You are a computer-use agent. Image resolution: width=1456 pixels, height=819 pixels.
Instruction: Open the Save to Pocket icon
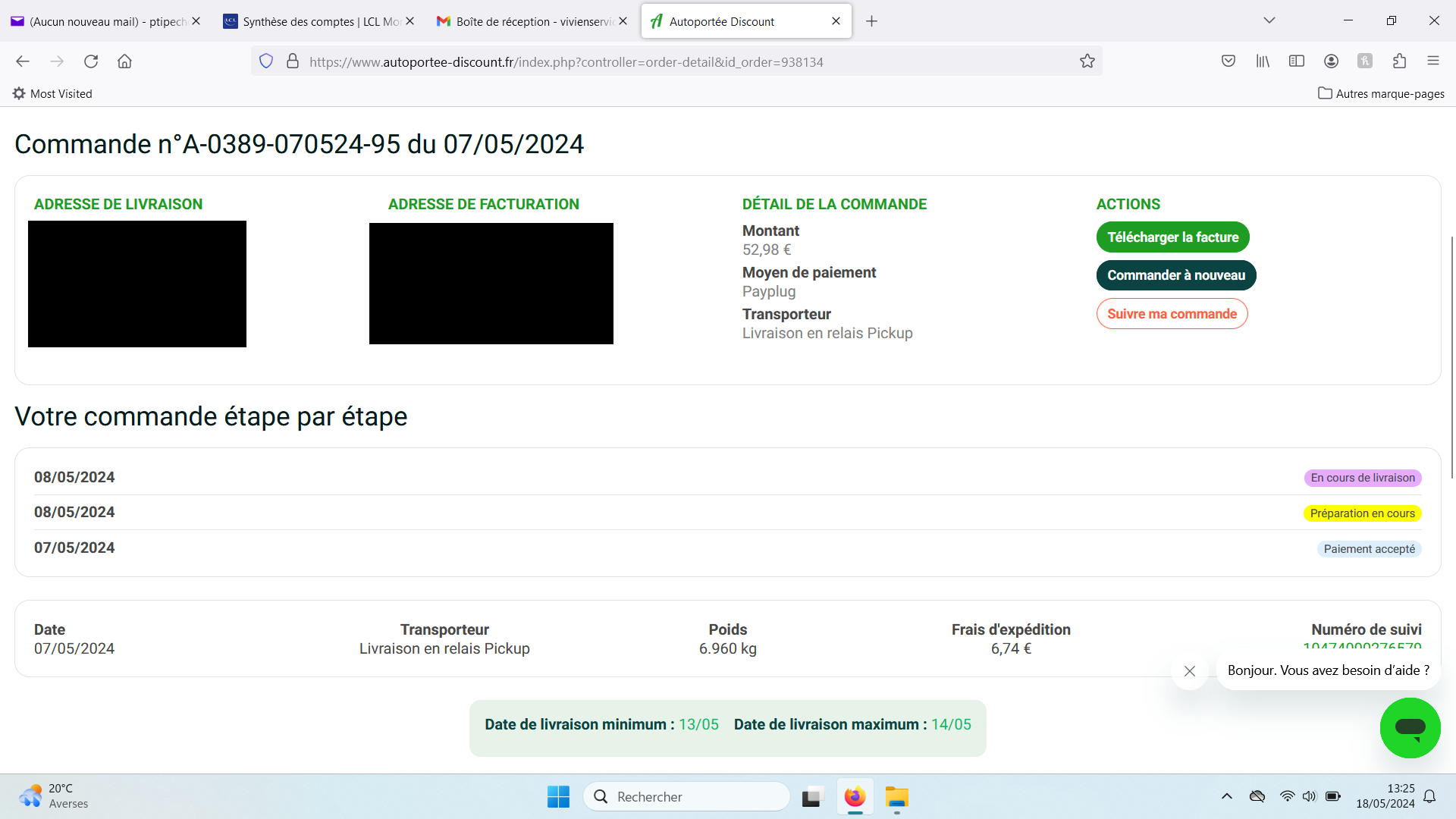[x=1228, y=61]
